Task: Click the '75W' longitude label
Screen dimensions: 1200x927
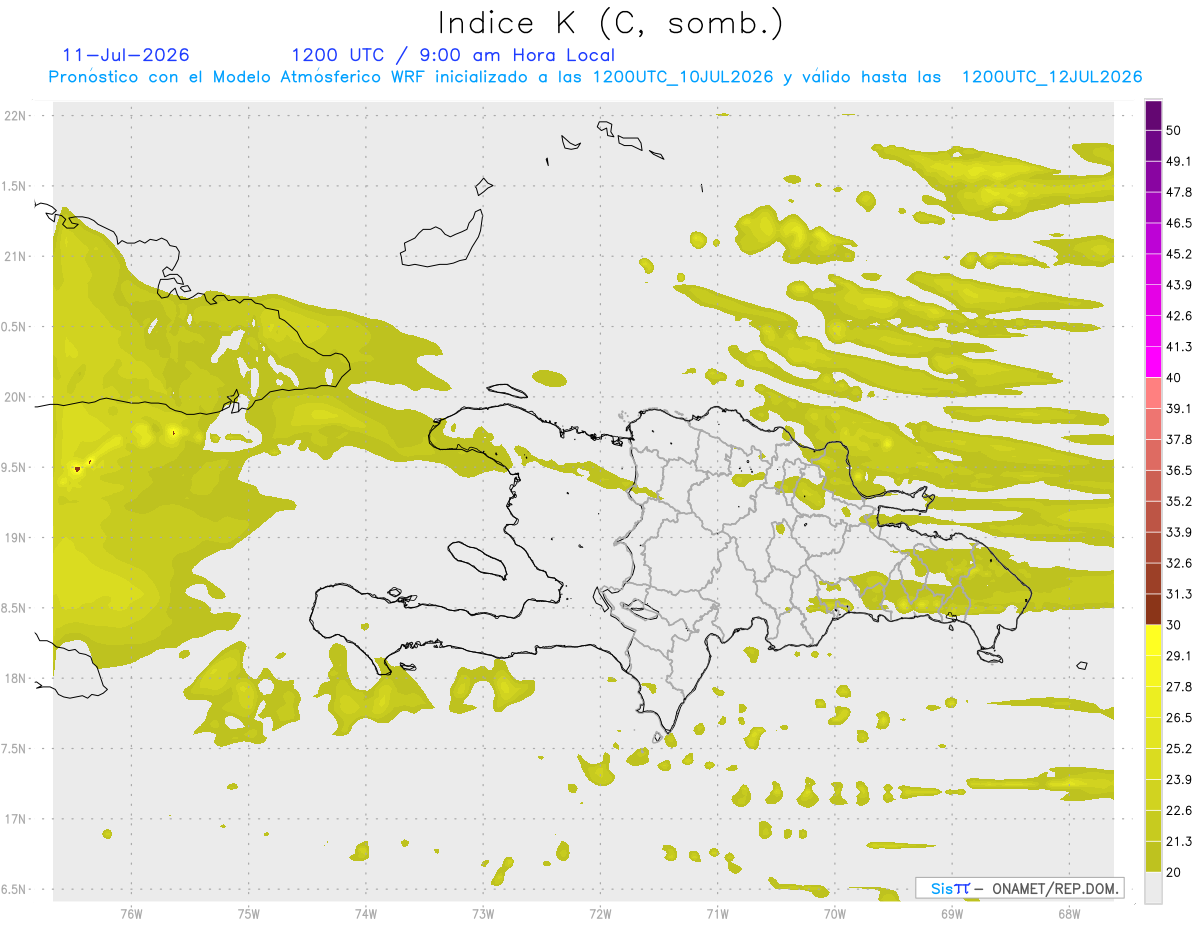Action: 248,914
